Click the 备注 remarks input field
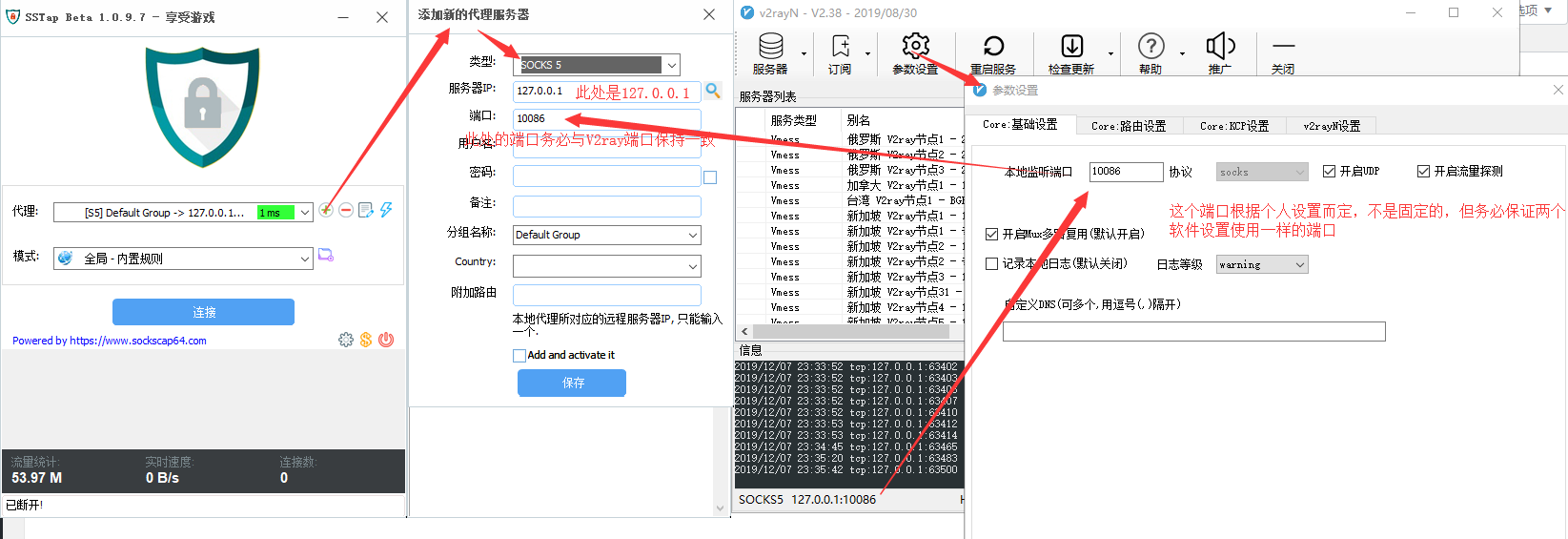 pyautogui.click(x=607, y=206)
